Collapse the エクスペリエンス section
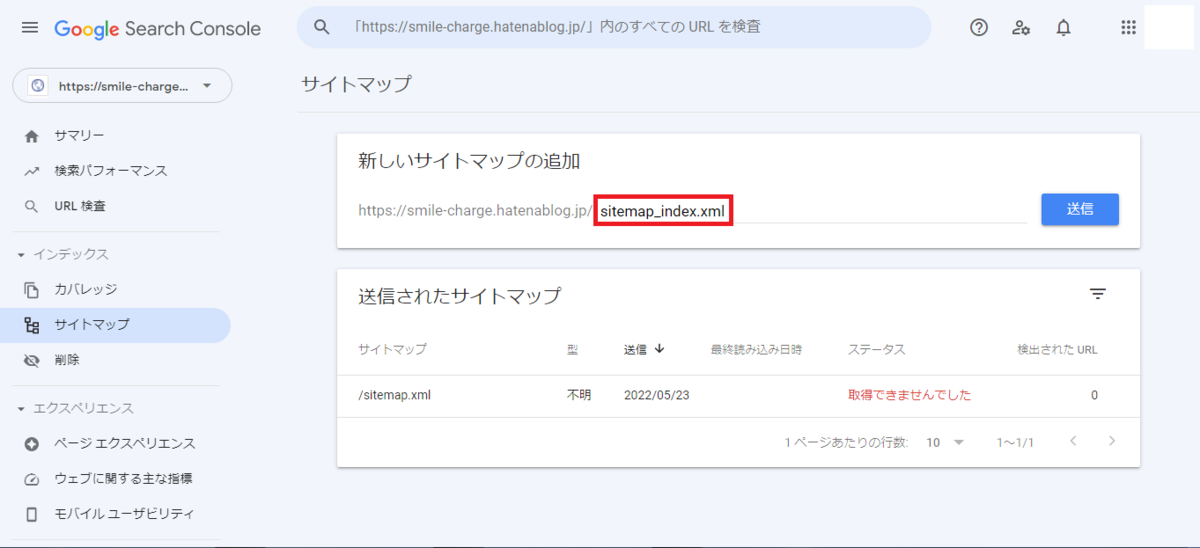 pos(75,408)
